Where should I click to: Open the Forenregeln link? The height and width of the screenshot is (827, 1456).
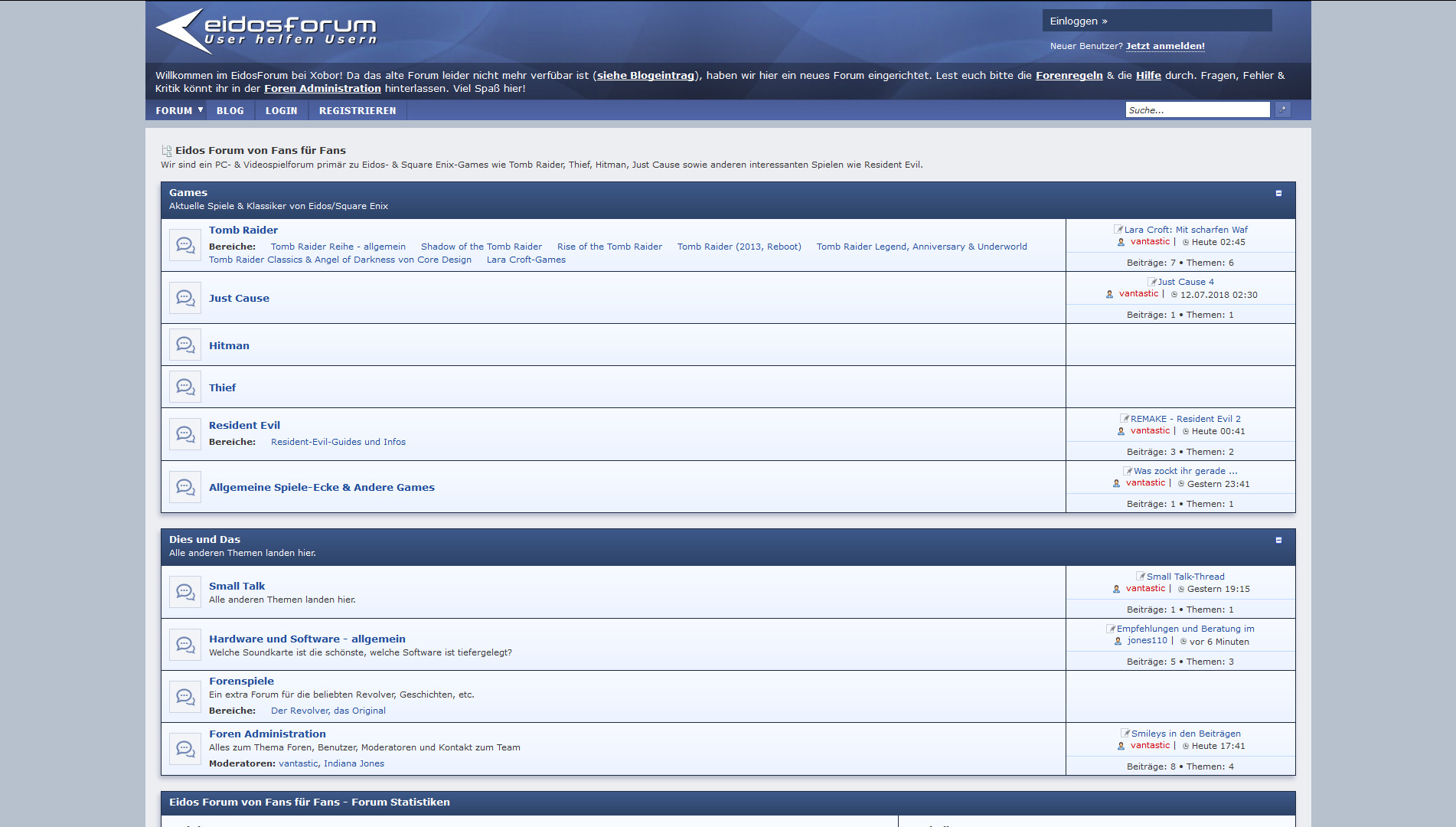coord(1069,75)
